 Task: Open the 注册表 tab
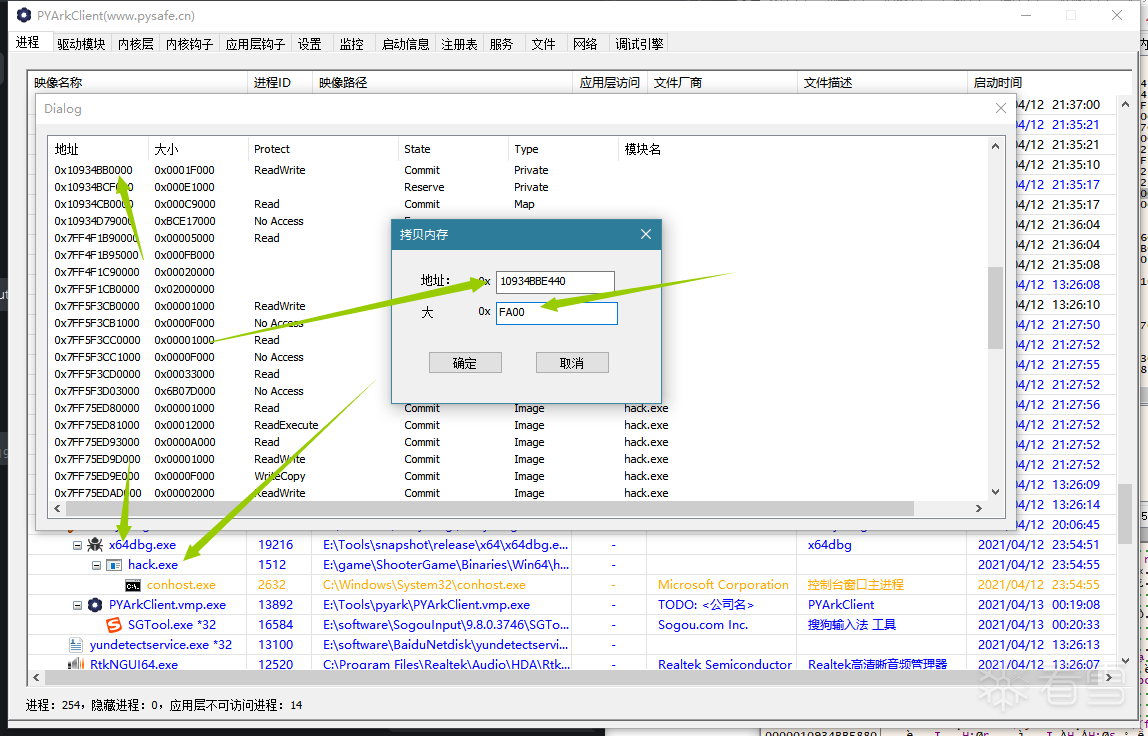click(459, 44)
